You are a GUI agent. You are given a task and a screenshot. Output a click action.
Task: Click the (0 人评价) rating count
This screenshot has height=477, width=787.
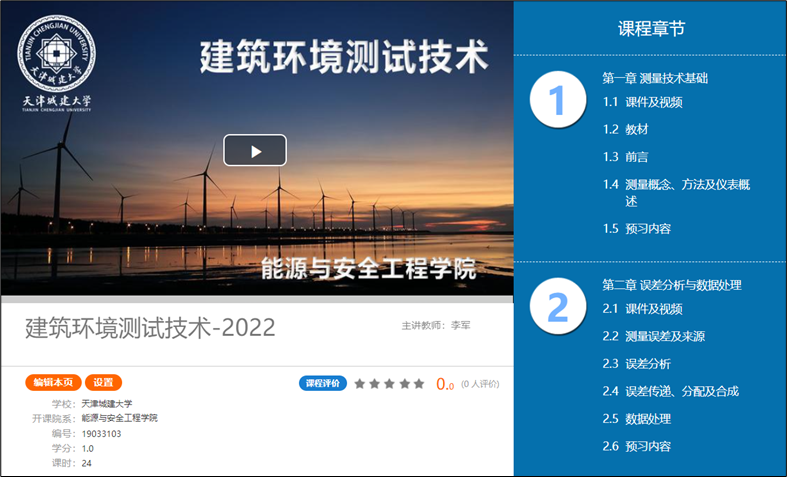[480, 384]
